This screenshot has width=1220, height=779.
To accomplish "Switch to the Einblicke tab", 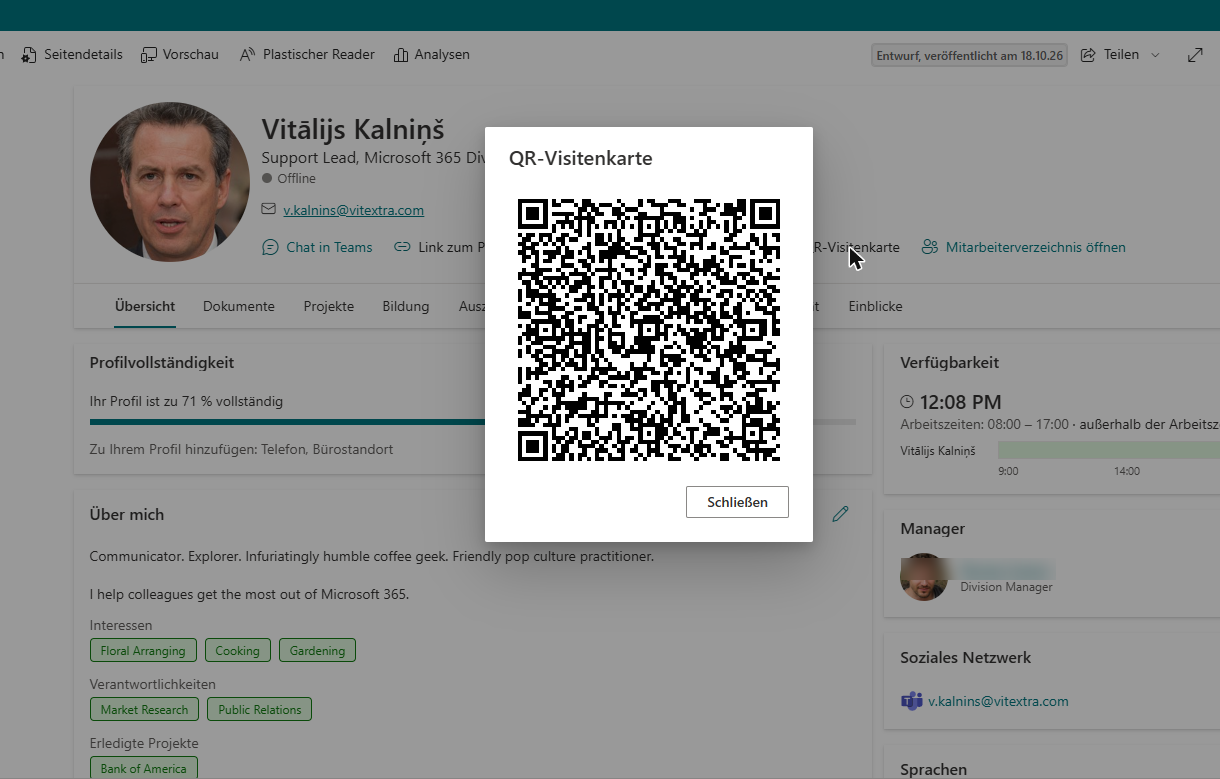I will [x=875, y=307].
